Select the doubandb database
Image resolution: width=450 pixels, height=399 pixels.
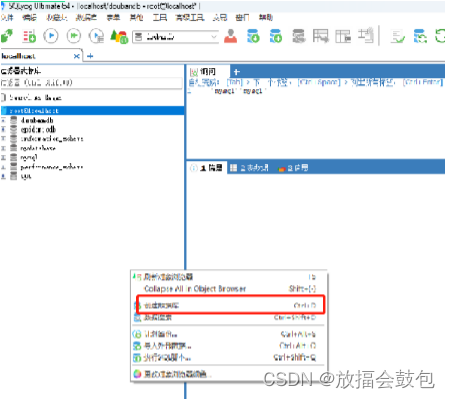37,120
